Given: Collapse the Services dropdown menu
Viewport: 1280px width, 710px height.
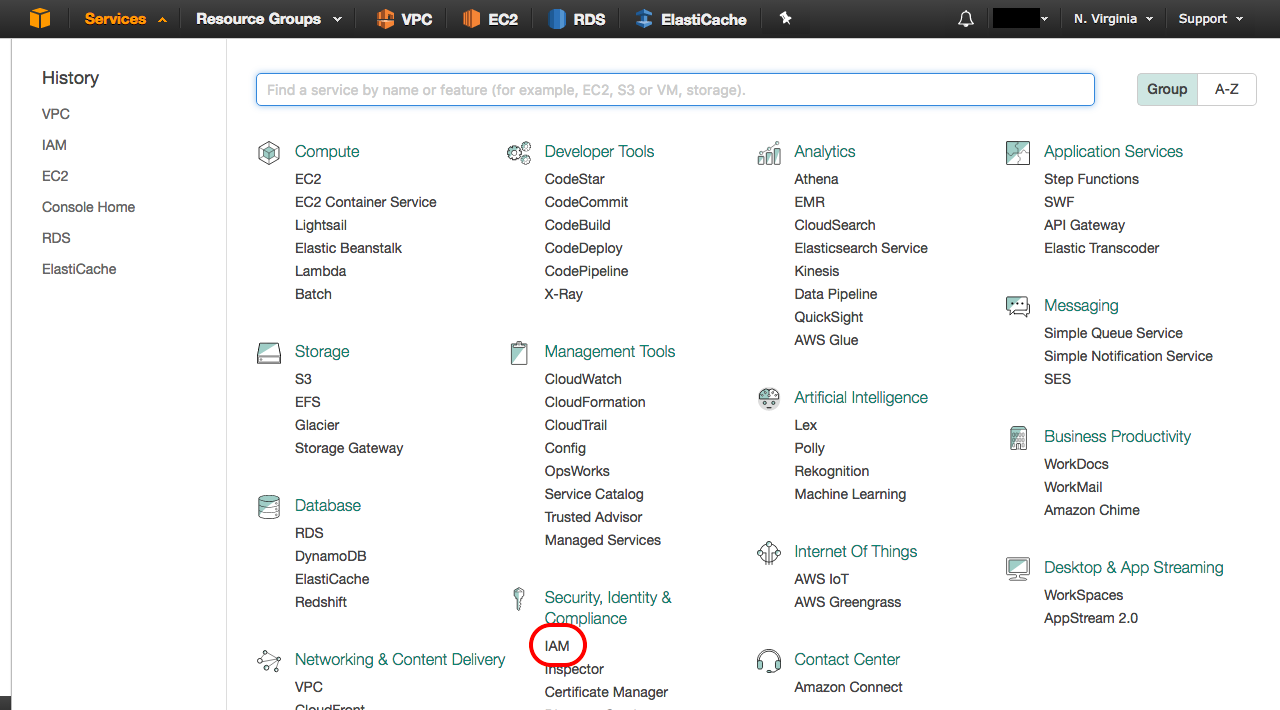Looking at the screenshot, I should 126,19.
